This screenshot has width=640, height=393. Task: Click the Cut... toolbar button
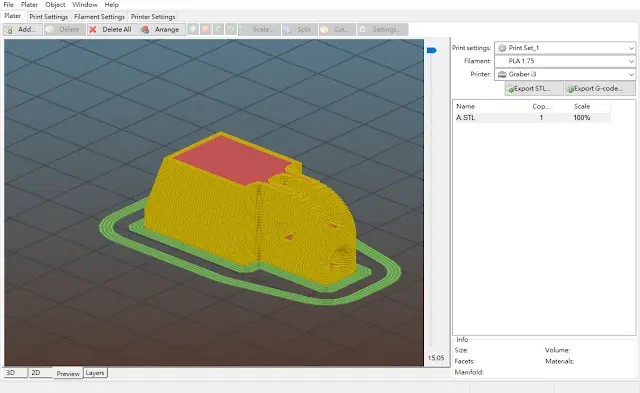337,29
